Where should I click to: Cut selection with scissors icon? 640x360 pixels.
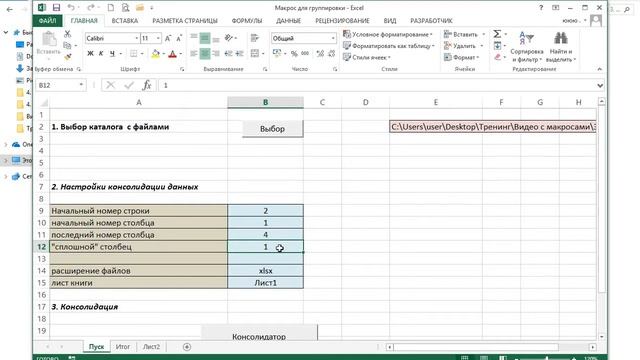[x=68, y=34]
